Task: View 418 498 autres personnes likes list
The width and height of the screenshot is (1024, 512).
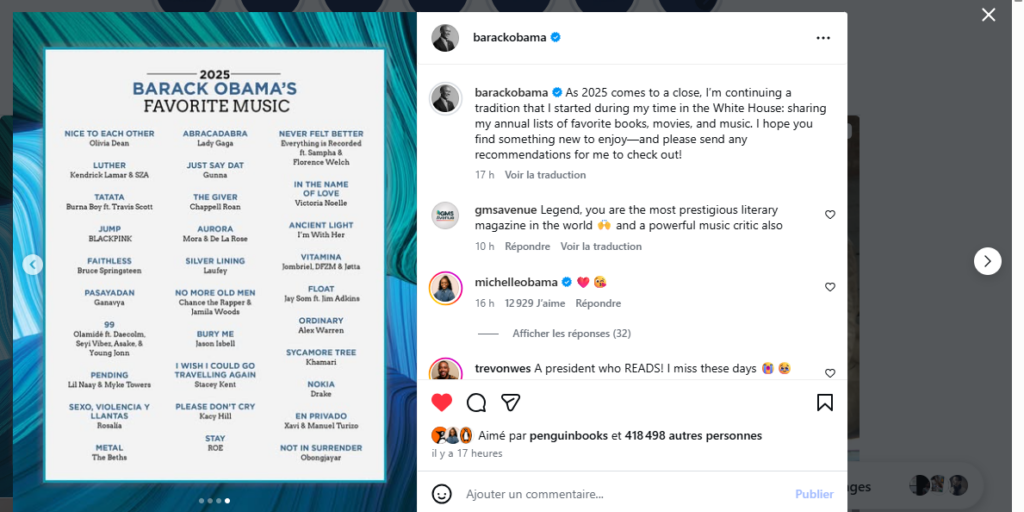Action: click(x=693, y=436)
